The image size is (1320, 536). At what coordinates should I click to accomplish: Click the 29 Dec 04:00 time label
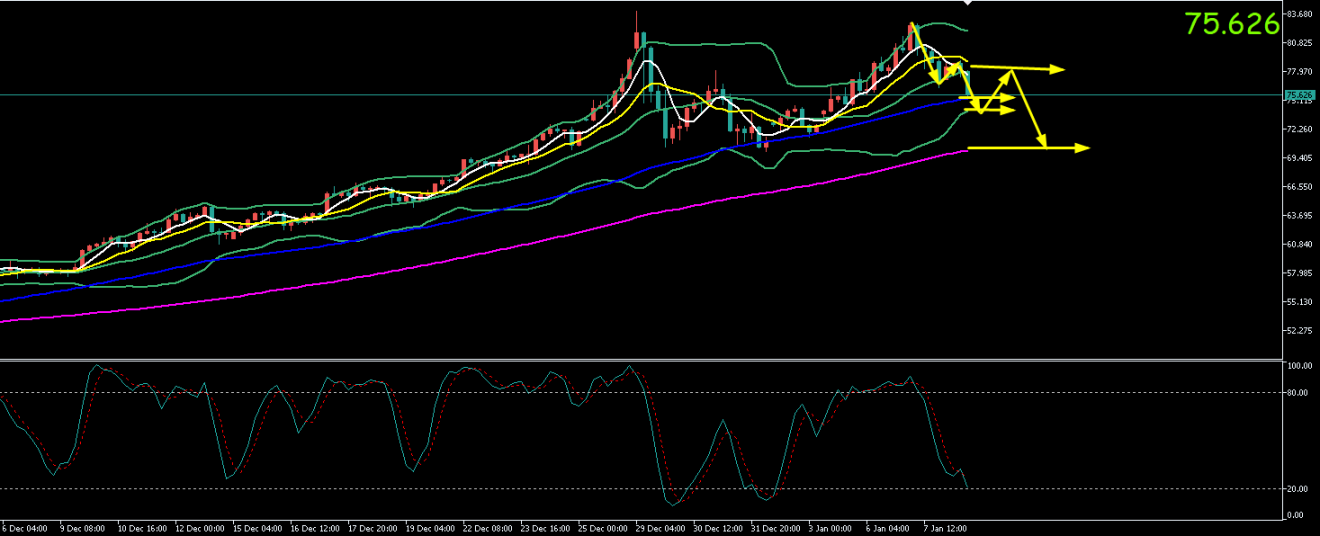[660, 527]
